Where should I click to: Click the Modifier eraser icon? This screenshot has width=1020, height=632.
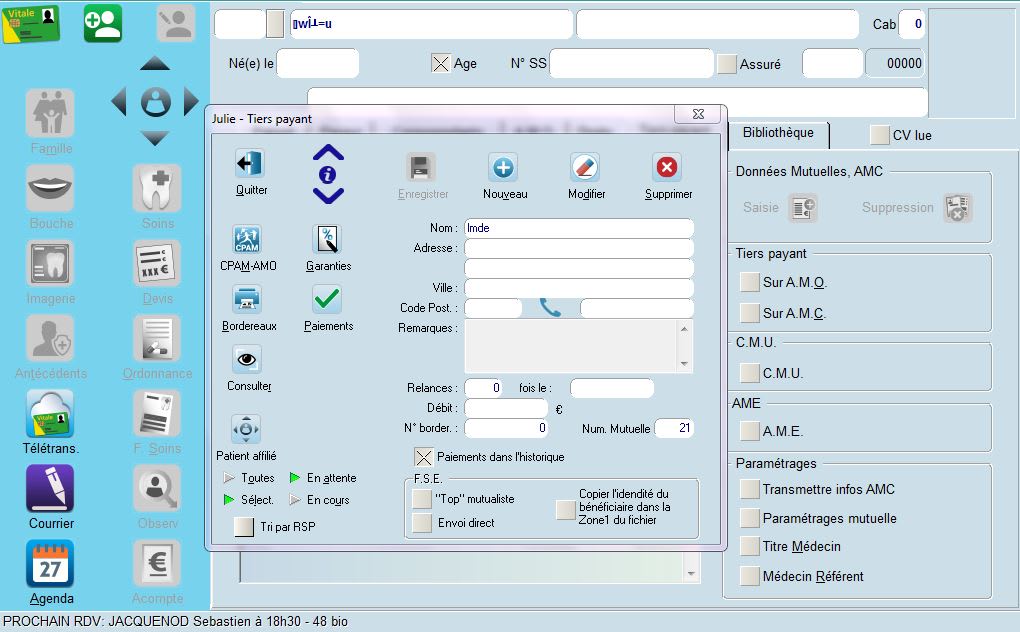point(584,167)
